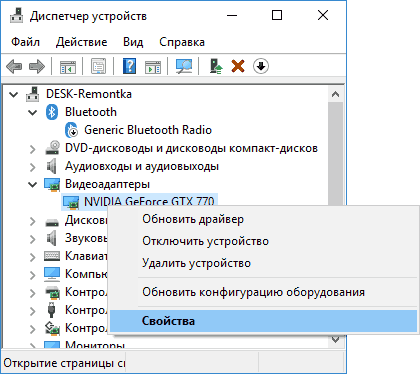Select Generic Bluetooth Radio entry

click(148, 130)
